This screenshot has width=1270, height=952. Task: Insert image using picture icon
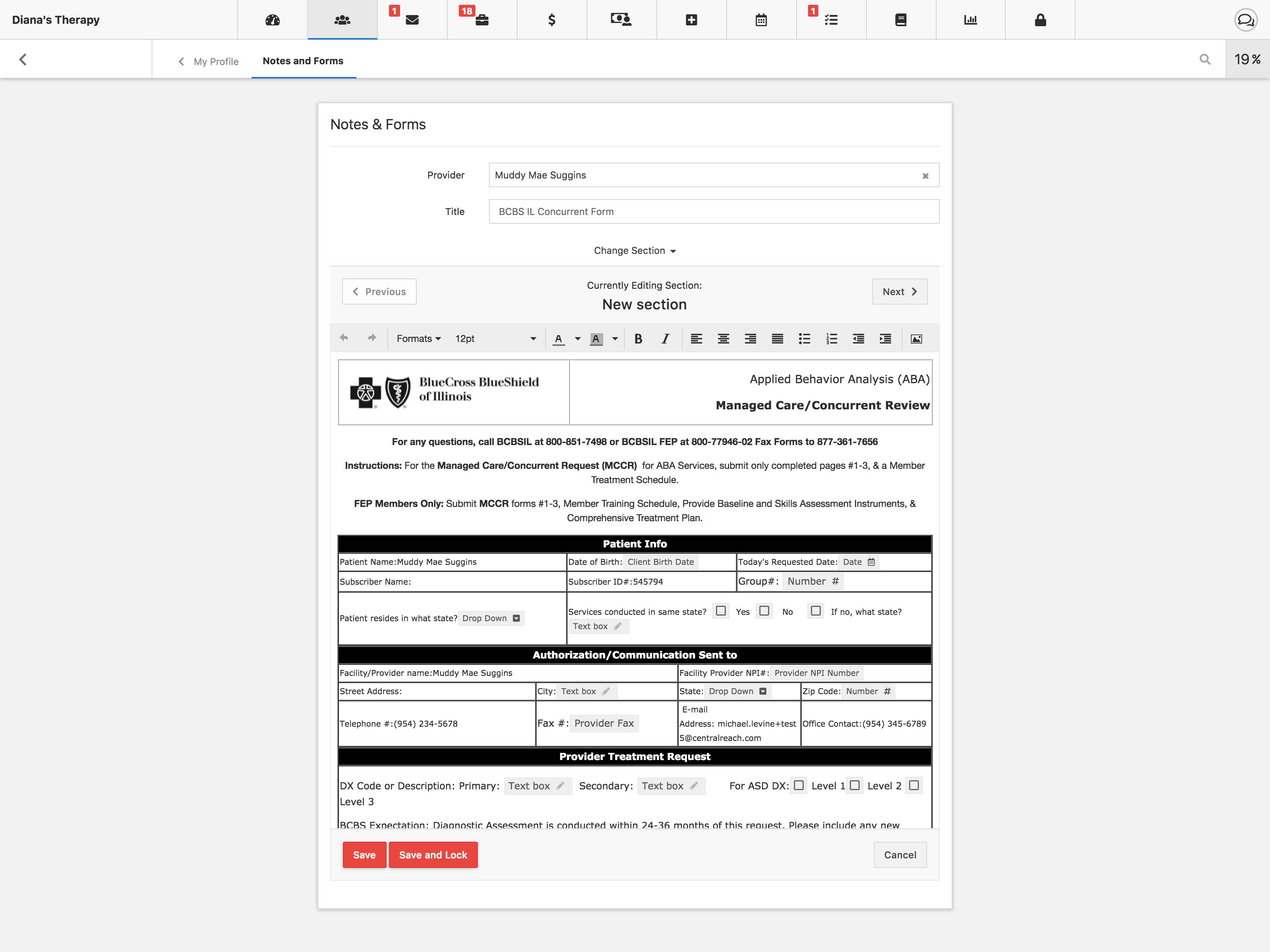click(916, 339)
